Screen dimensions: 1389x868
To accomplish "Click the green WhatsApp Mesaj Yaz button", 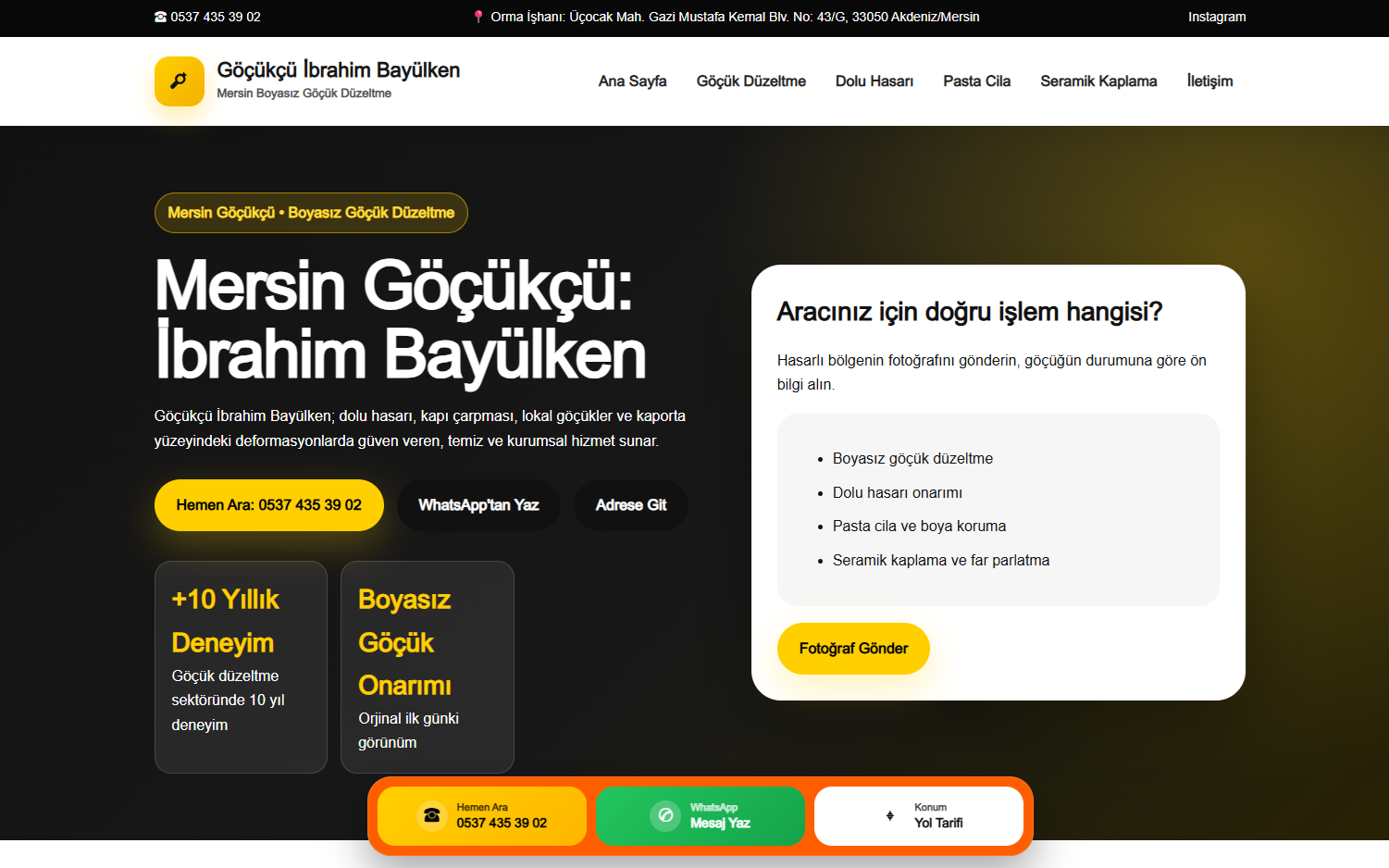I will coord(701,816).
